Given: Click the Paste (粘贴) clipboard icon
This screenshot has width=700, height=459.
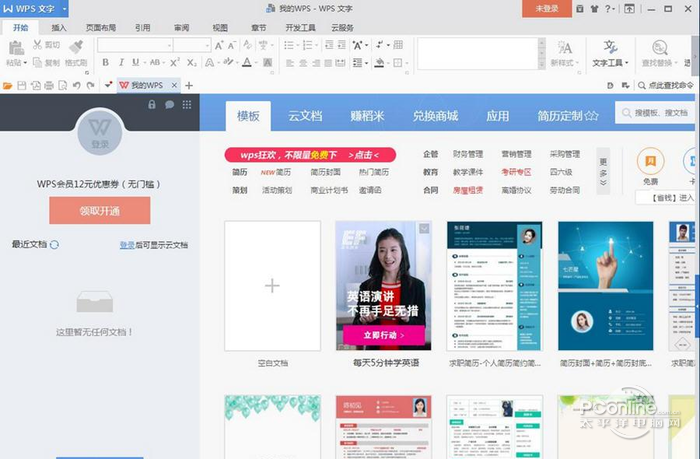Looking at the screenshot, I should [x=16, y=48].
